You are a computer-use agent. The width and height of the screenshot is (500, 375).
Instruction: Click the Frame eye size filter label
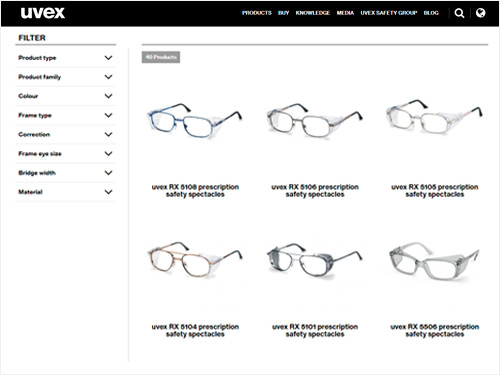point(40,154)
